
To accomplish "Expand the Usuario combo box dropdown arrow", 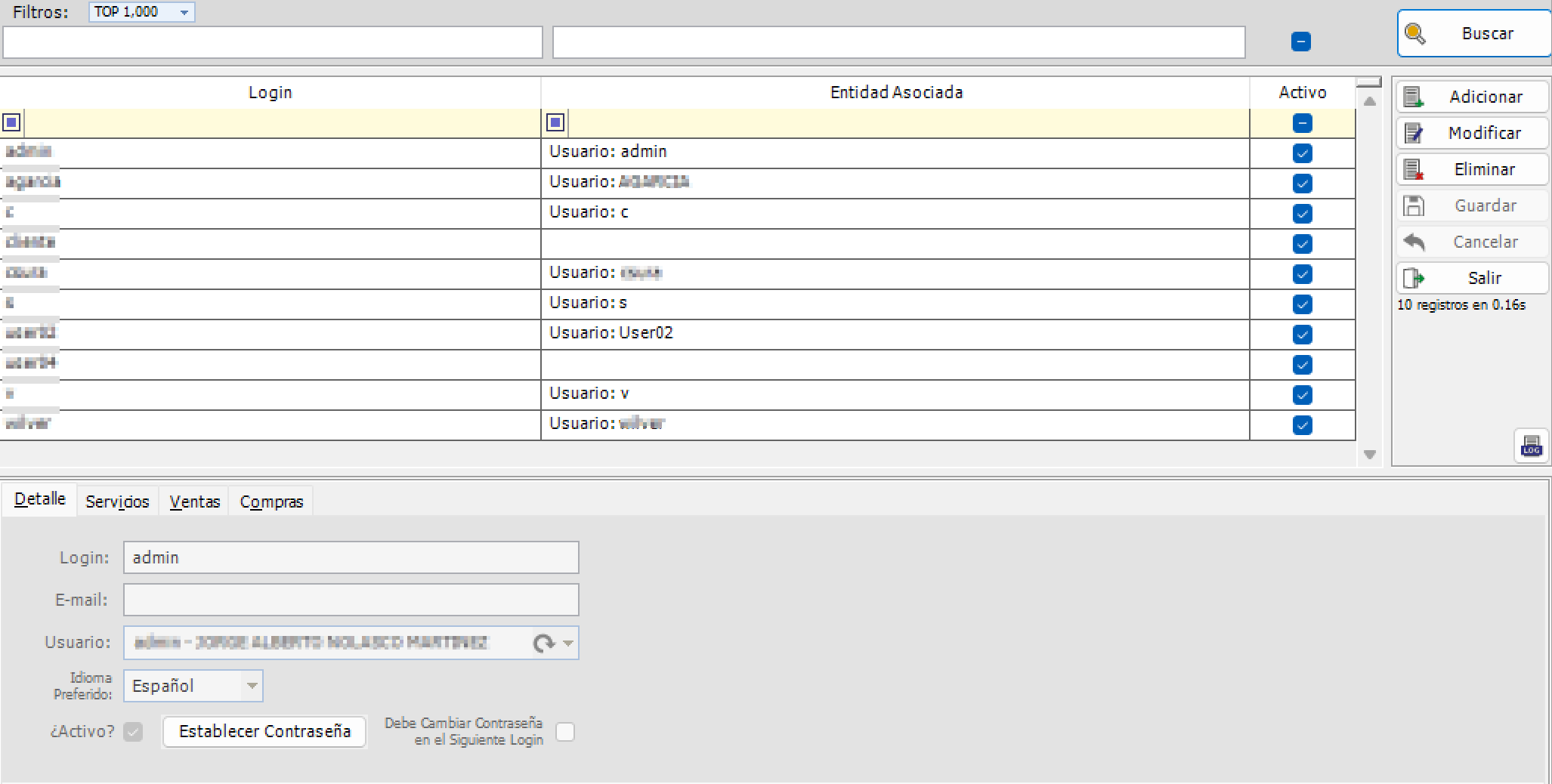I will tap(567, 643).
